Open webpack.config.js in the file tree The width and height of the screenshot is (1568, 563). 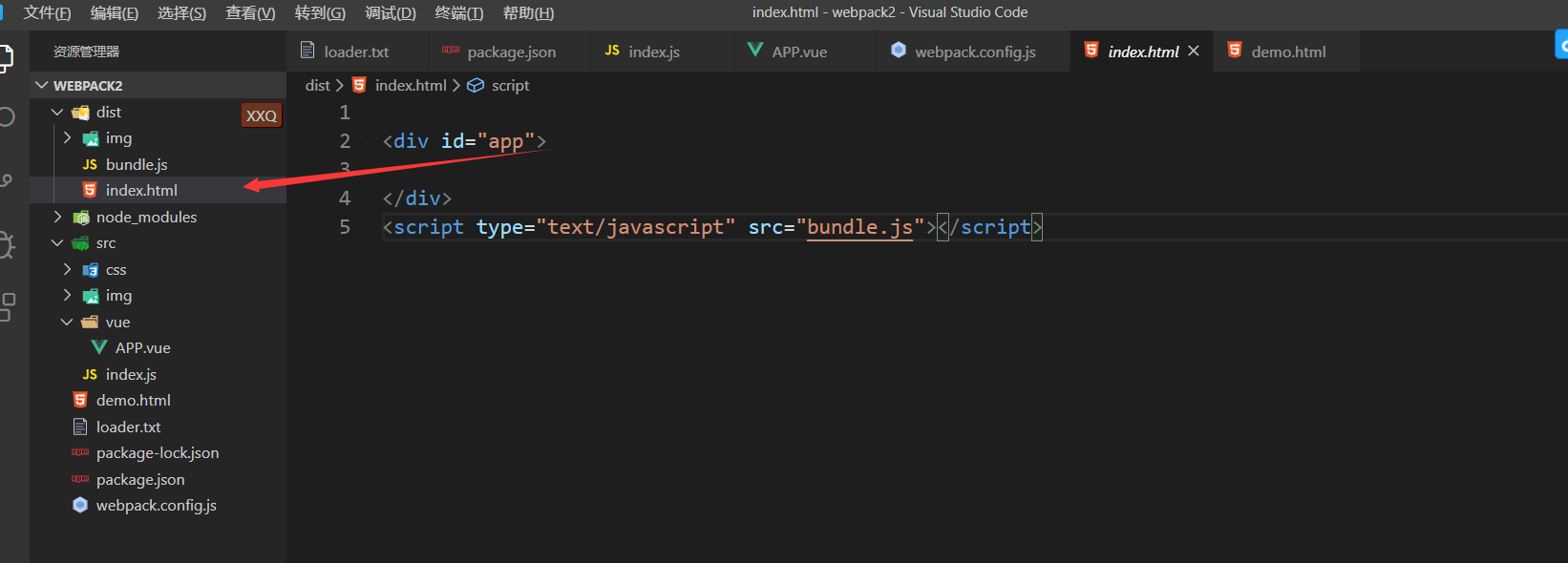(157, 505)
